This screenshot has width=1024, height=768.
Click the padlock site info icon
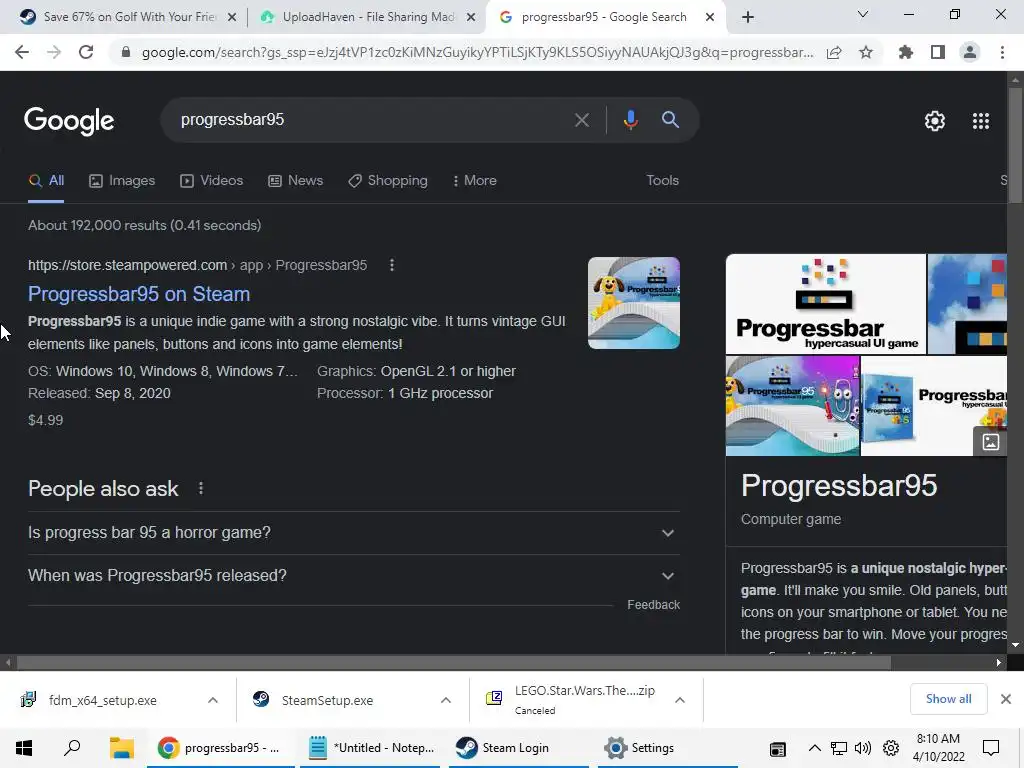coord(126,52)
